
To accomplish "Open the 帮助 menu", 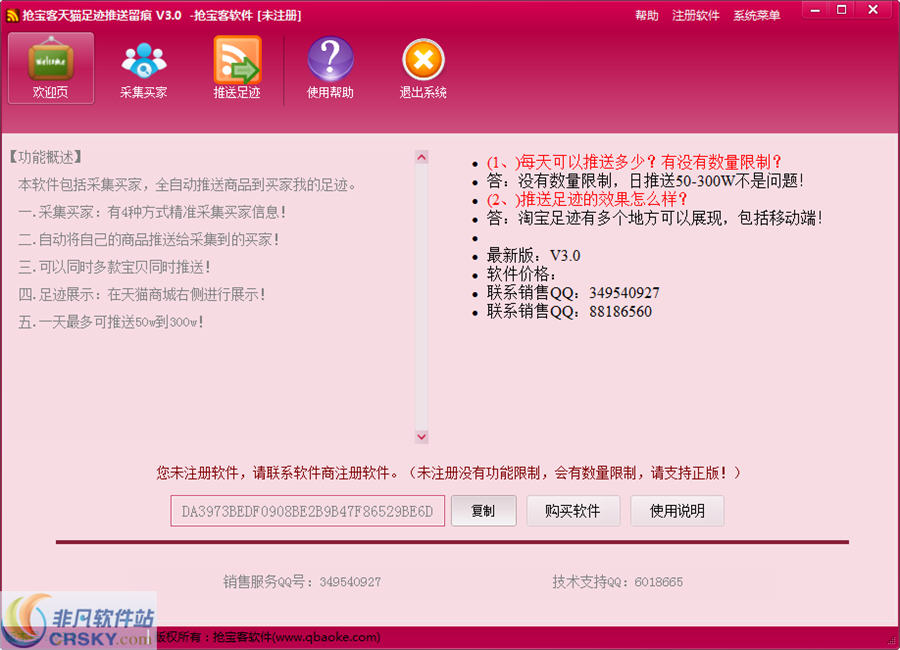I will [647, 16].
